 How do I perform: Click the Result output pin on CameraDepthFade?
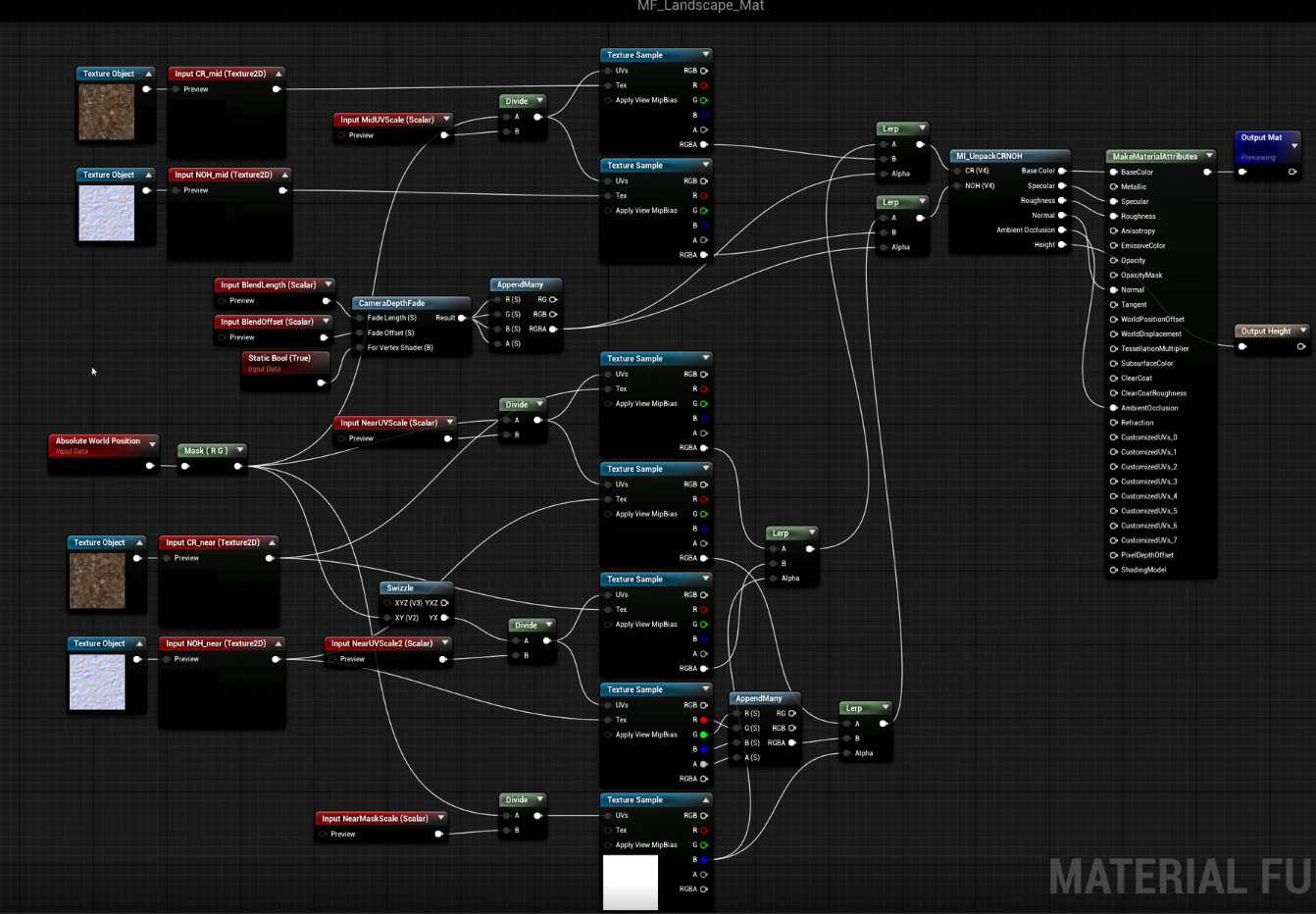point(462,318)
